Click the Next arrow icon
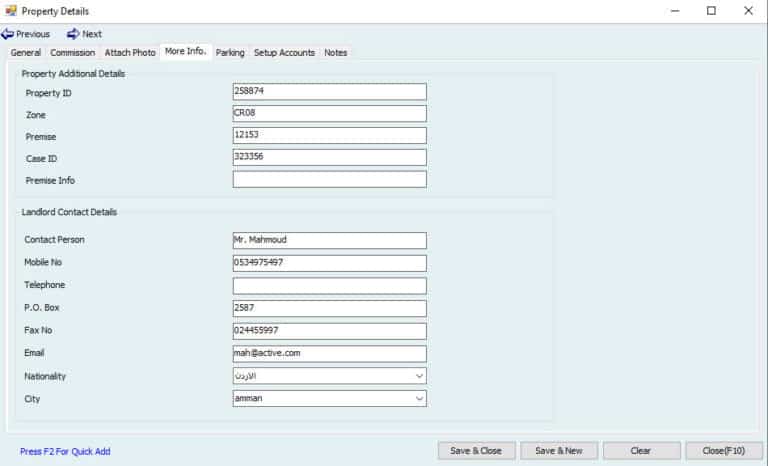 click(x=73, y=34)
